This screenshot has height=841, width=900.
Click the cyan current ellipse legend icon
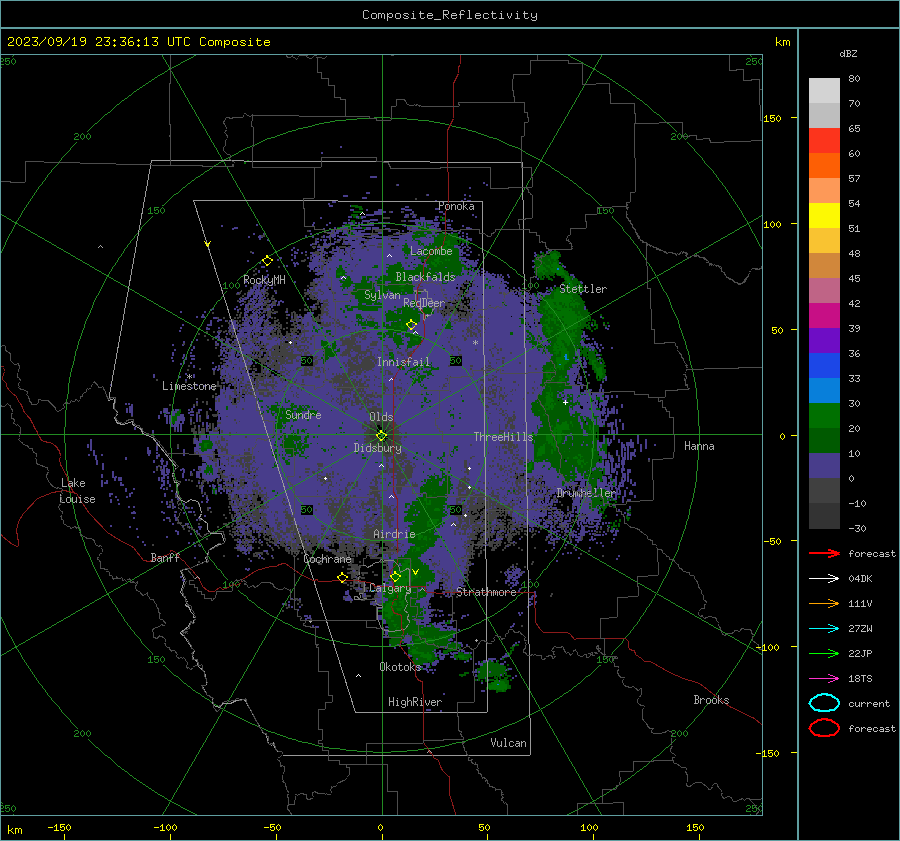(824, 703)
